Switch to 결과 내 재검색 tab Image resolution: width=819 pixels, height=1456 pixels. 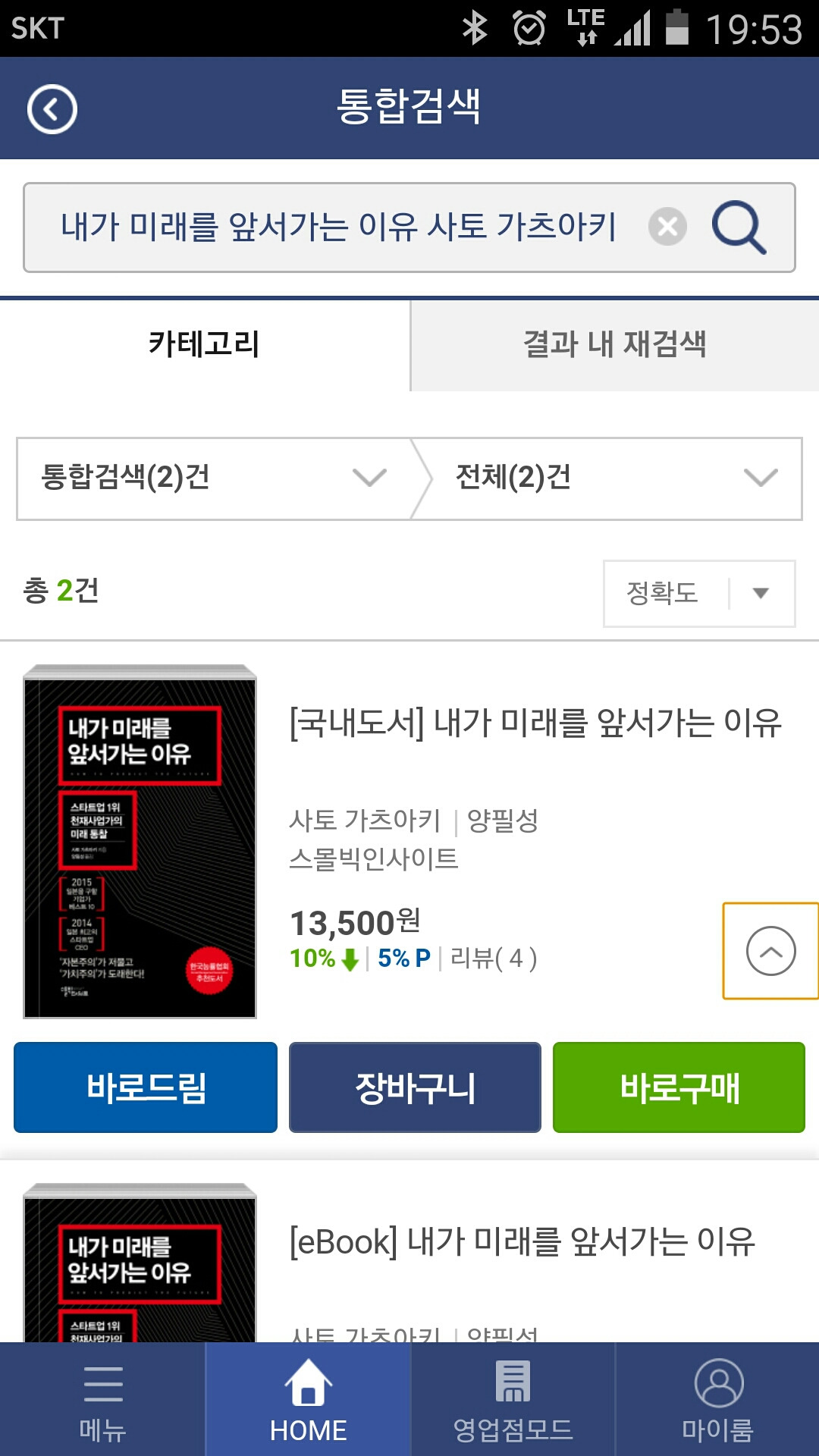pyautogui.click(x=615, y=345)
